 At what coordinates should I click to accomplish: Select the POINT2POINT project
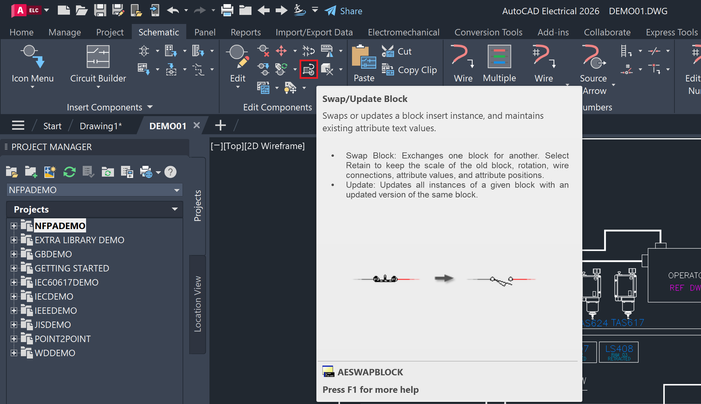(63, 339)
